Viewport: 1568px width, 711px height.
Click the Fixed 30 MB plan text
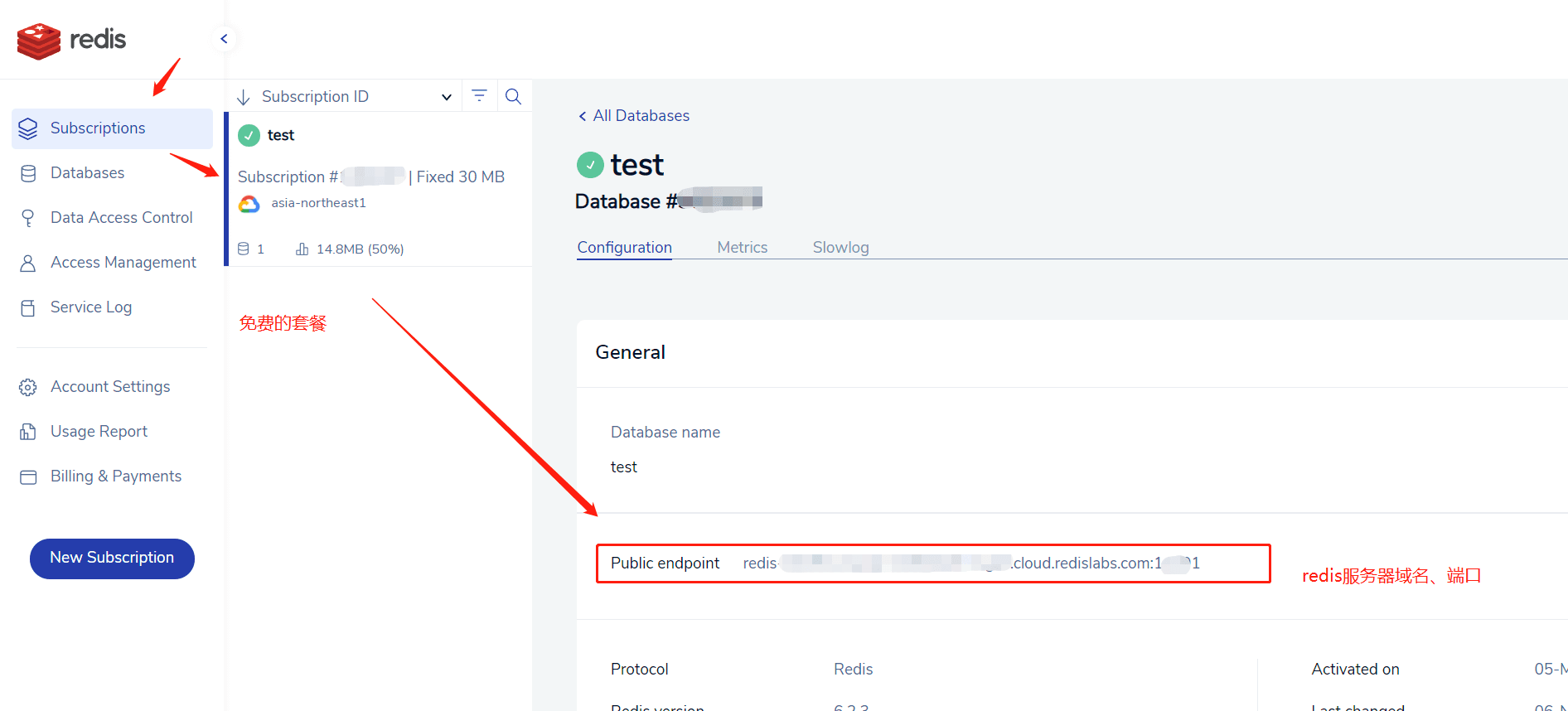click(x=461, y=177)
